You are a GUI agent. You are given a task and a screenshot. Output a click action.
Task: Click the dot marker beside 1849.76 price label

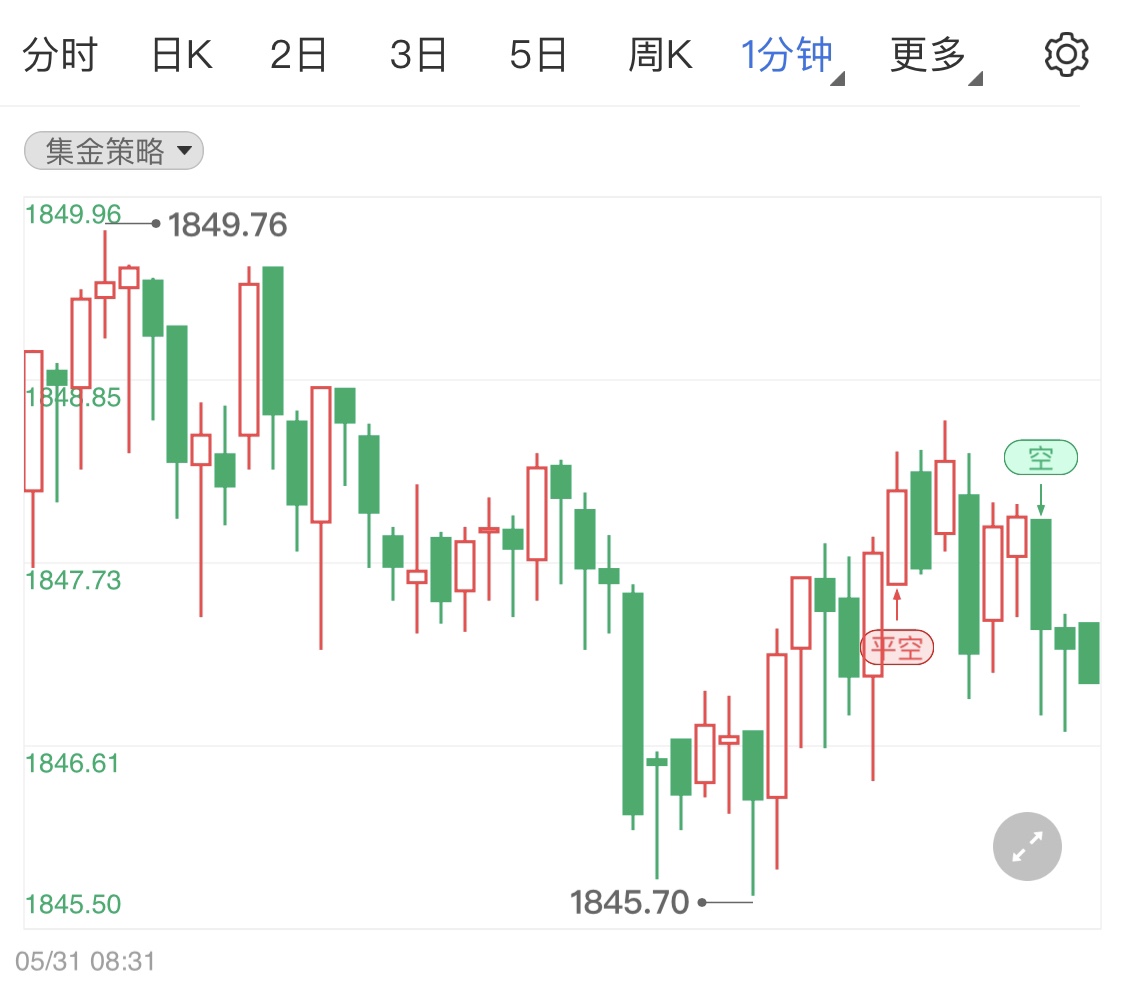coord(155,225)
